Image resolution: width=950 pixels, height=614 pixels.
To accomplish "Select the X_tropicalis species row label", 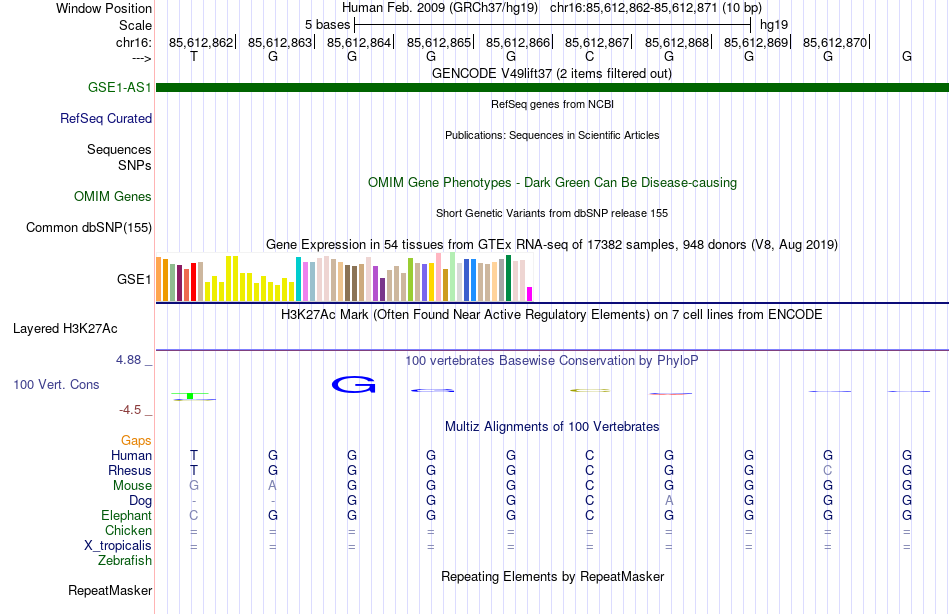I will point(118,546).
